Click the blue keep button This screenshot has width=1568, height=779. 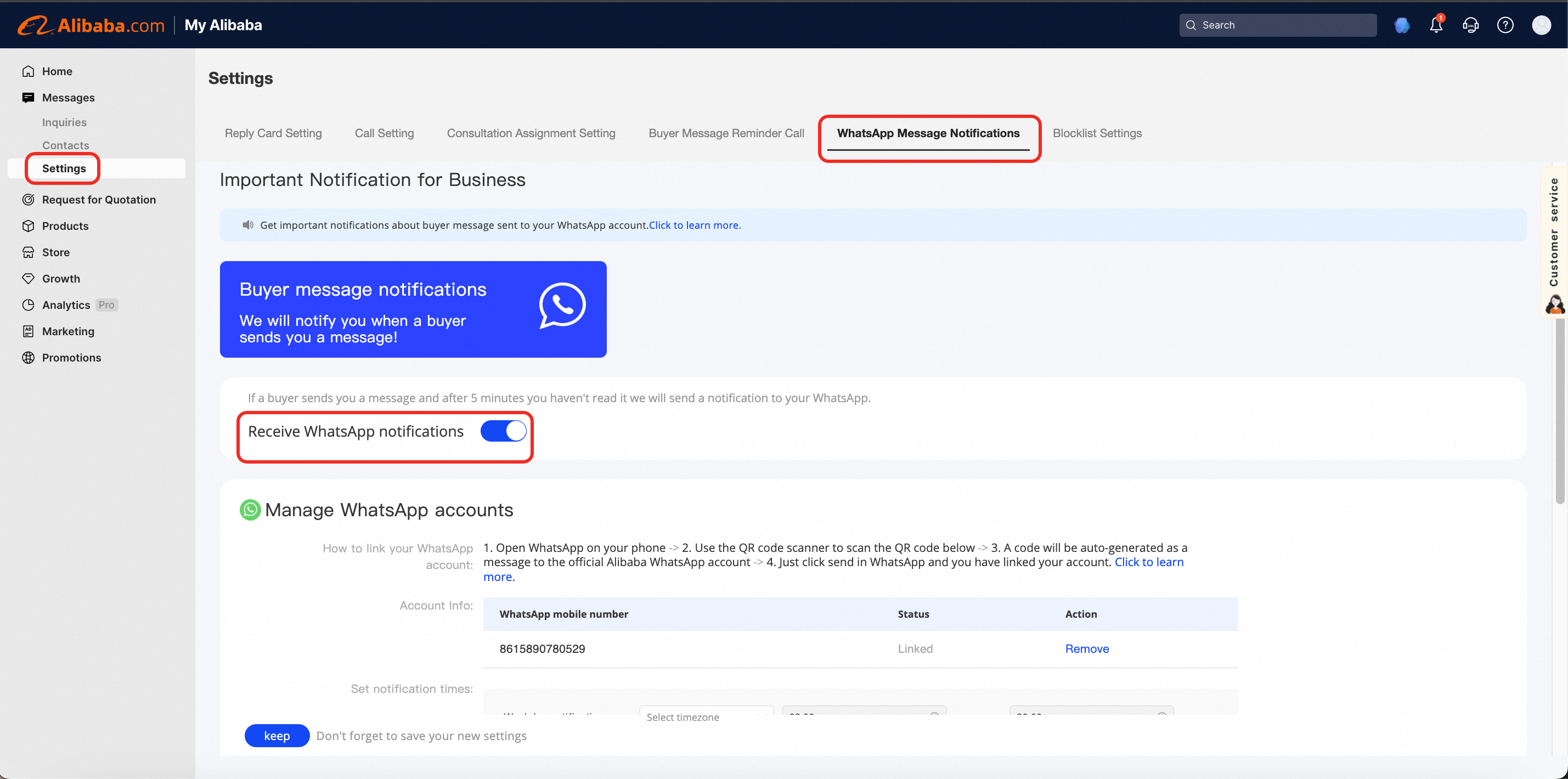277,735
